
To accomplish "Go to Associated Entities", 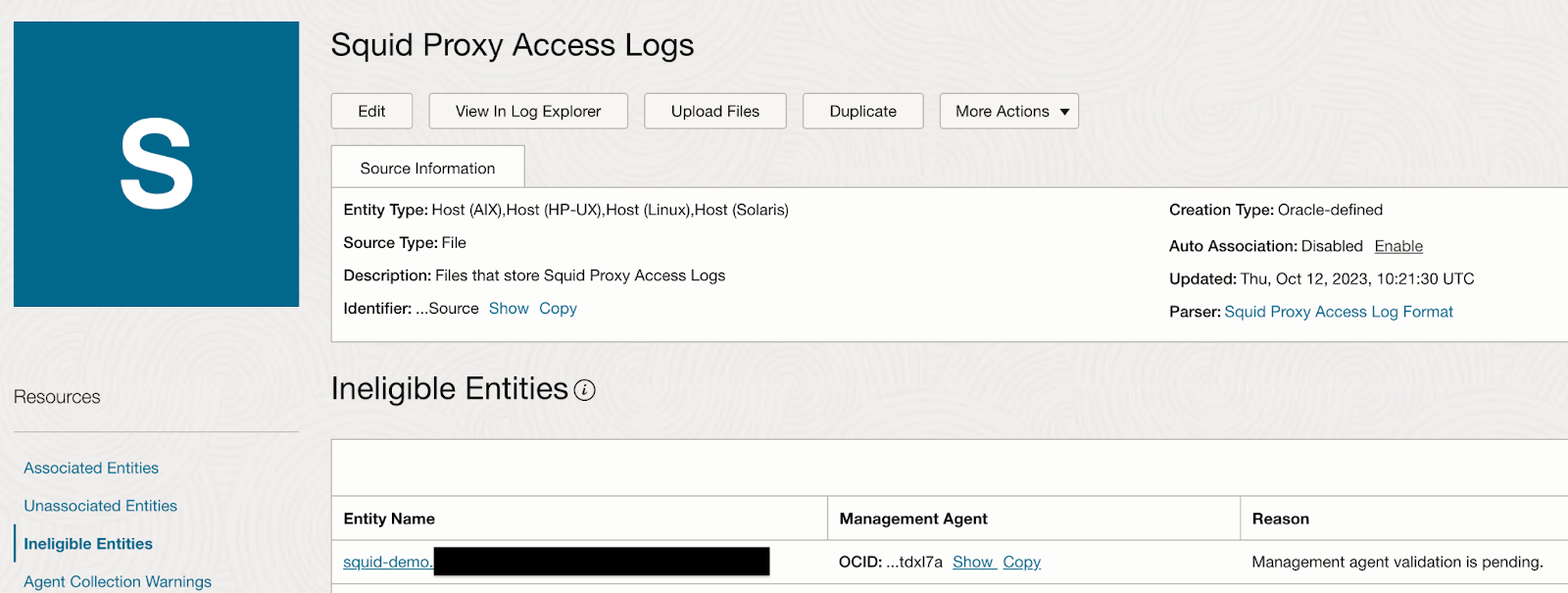I will point(91,469).
